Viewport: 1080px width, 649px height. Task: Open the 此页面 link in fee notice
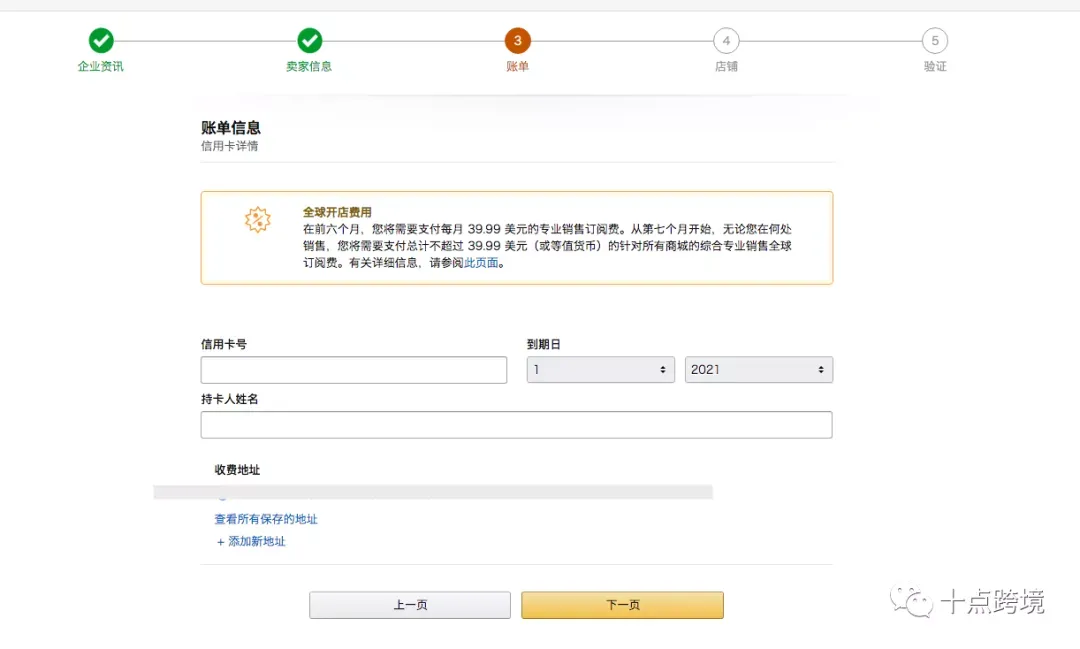(481, 263)
